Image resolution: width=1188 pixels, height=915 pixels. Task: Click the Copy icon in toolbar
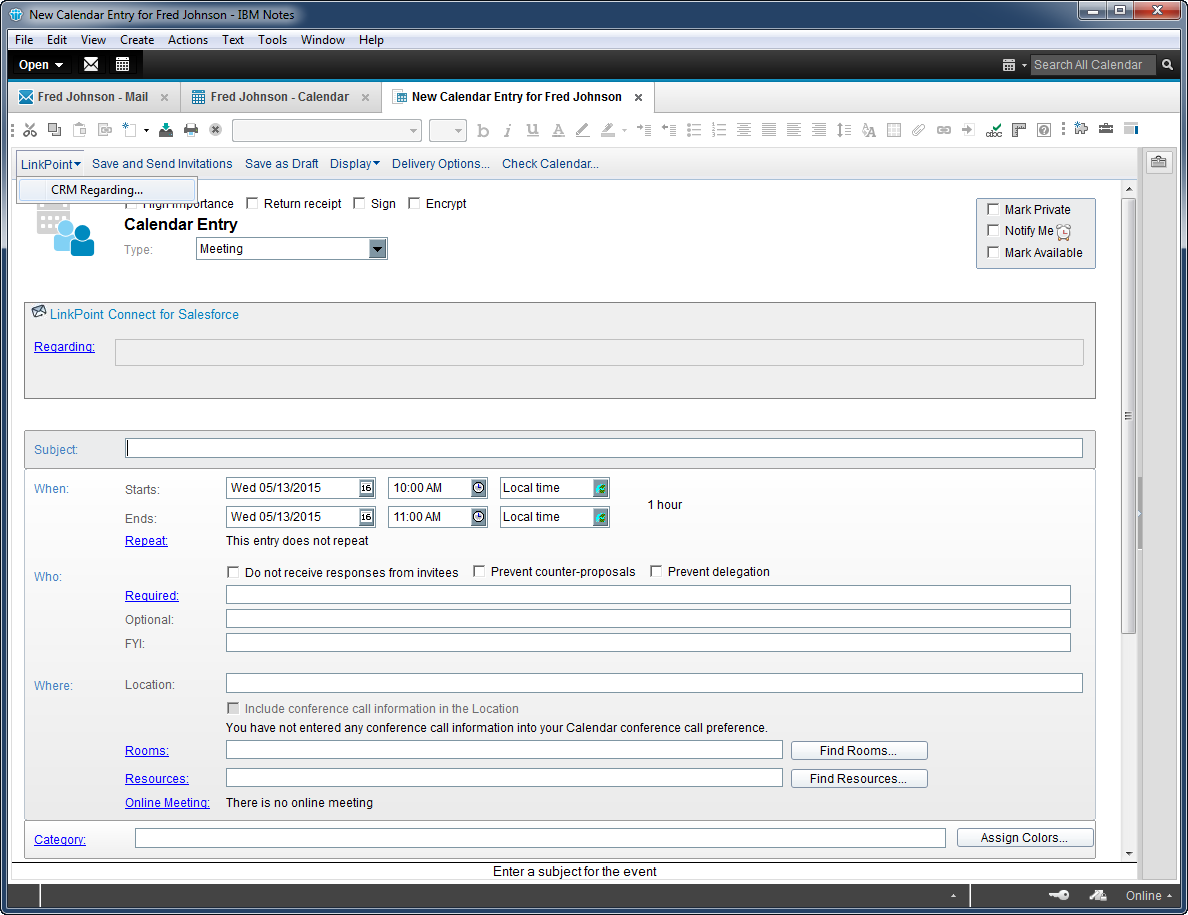point(55,130)
